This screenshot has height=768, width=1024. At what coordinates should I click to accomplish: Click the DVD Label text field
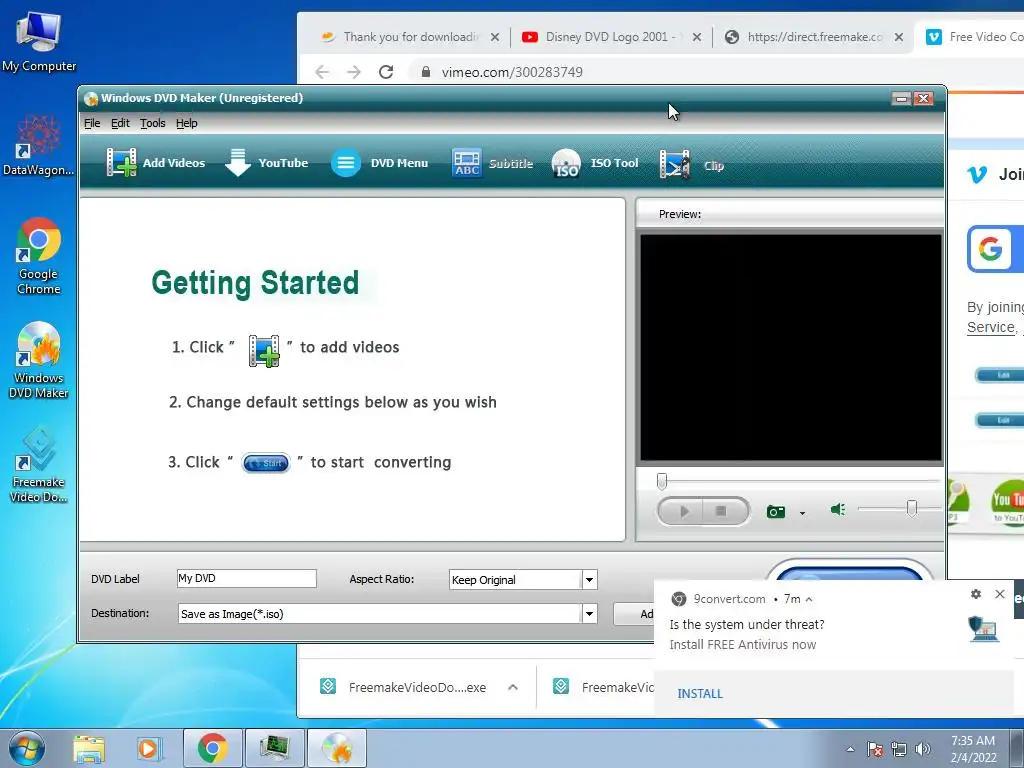click(x=246, y=579)
